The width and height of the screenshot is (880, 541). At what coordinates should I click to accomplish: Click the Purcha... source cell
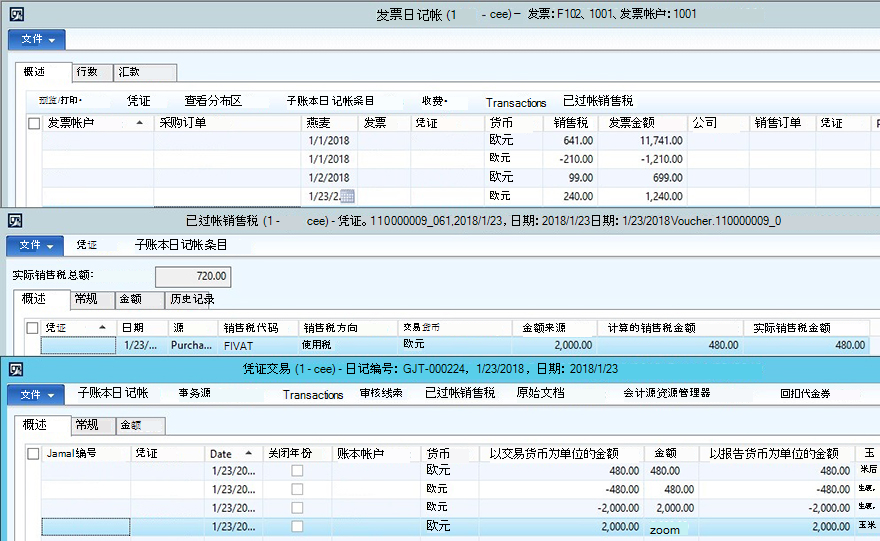192,345
